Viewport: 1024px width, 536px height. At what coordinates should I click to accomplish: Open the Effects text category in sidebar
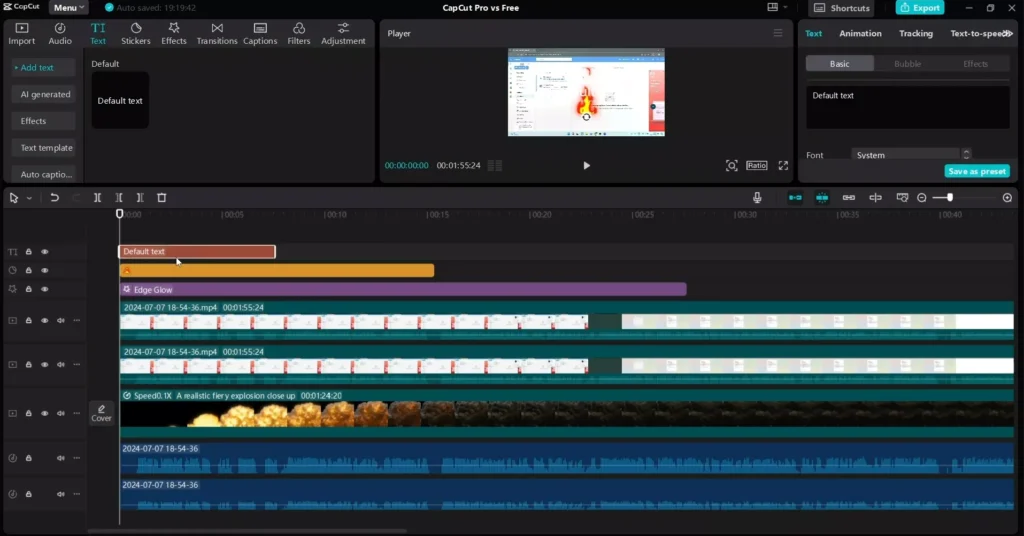[44, 121]
